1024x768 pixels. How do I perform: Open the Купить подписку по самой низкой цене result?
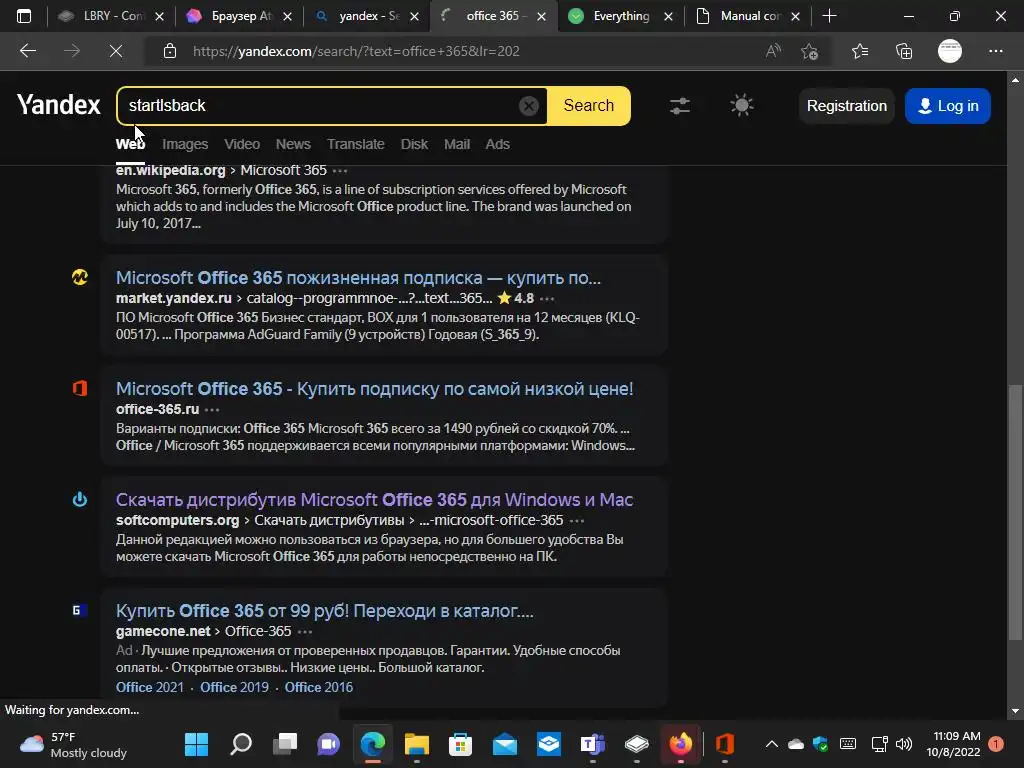click(x=374, y=389)
